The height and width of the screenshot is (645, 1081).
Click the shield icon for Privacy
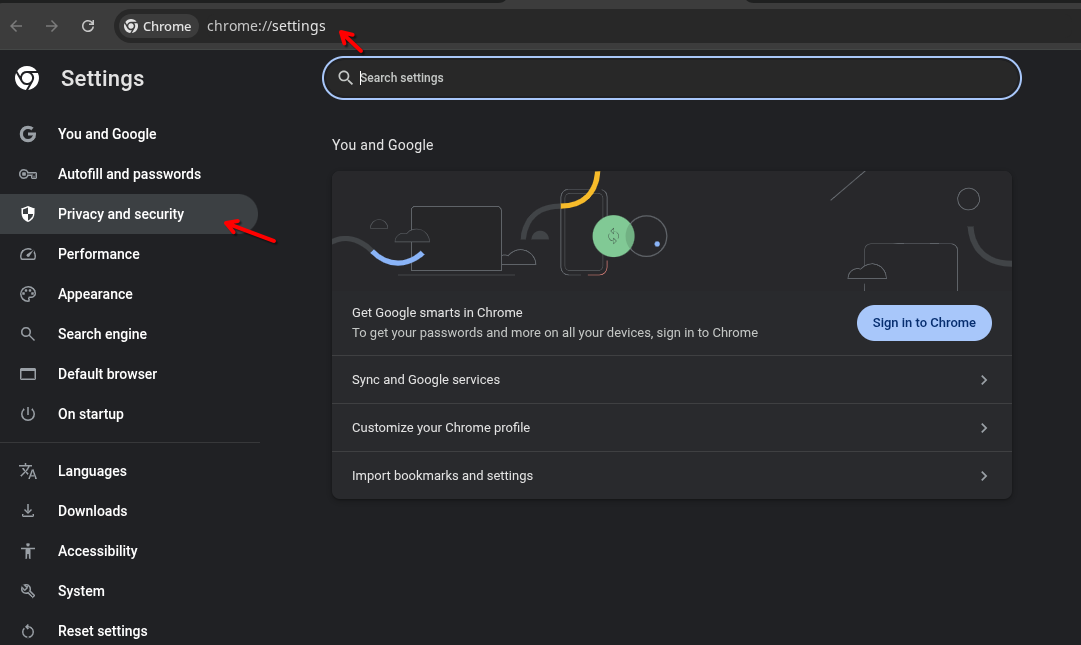[x=28, y=214]
